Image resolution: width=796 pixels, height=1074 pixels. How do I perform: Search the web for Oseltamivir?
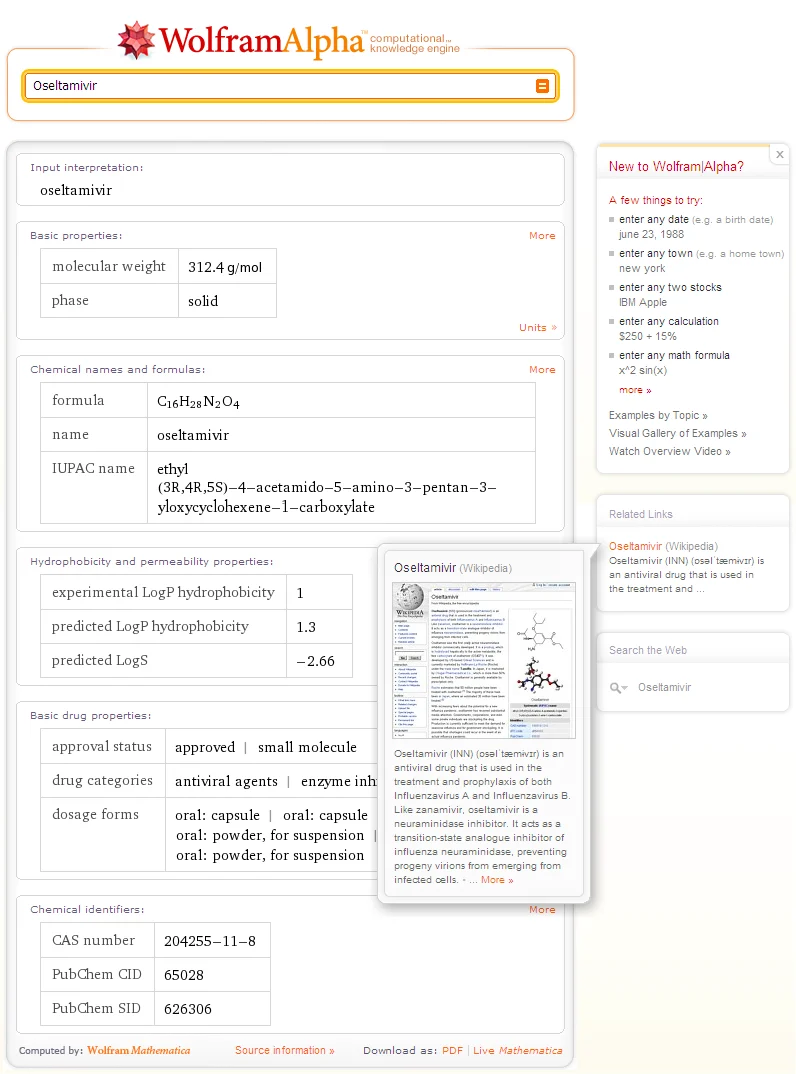point(664,687)
